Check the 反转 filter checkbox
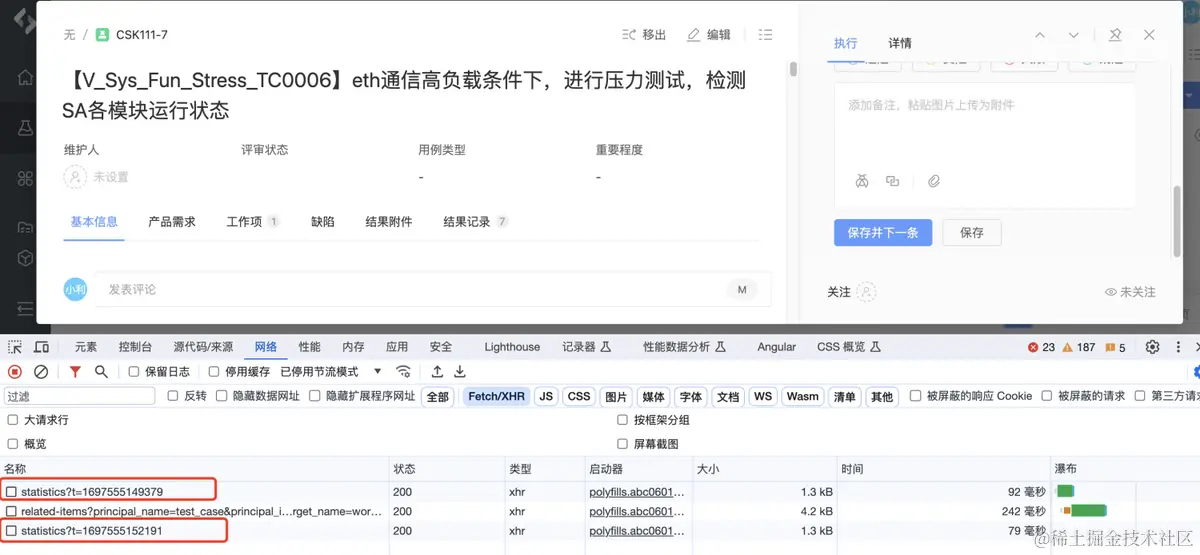The height and width of the screenshot is (555, 1200). click(172, 396)
